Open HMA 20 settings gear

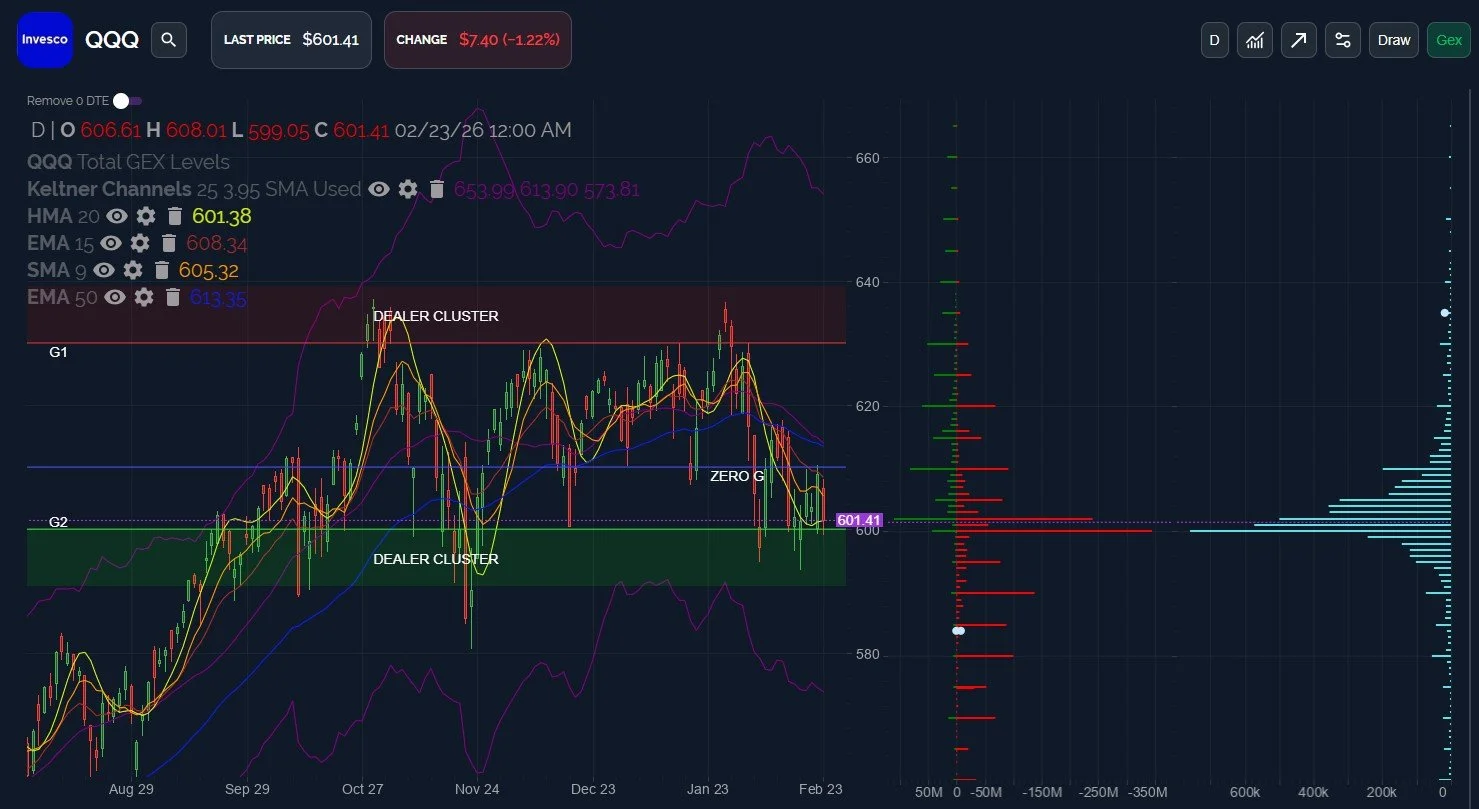coord(146,216)
